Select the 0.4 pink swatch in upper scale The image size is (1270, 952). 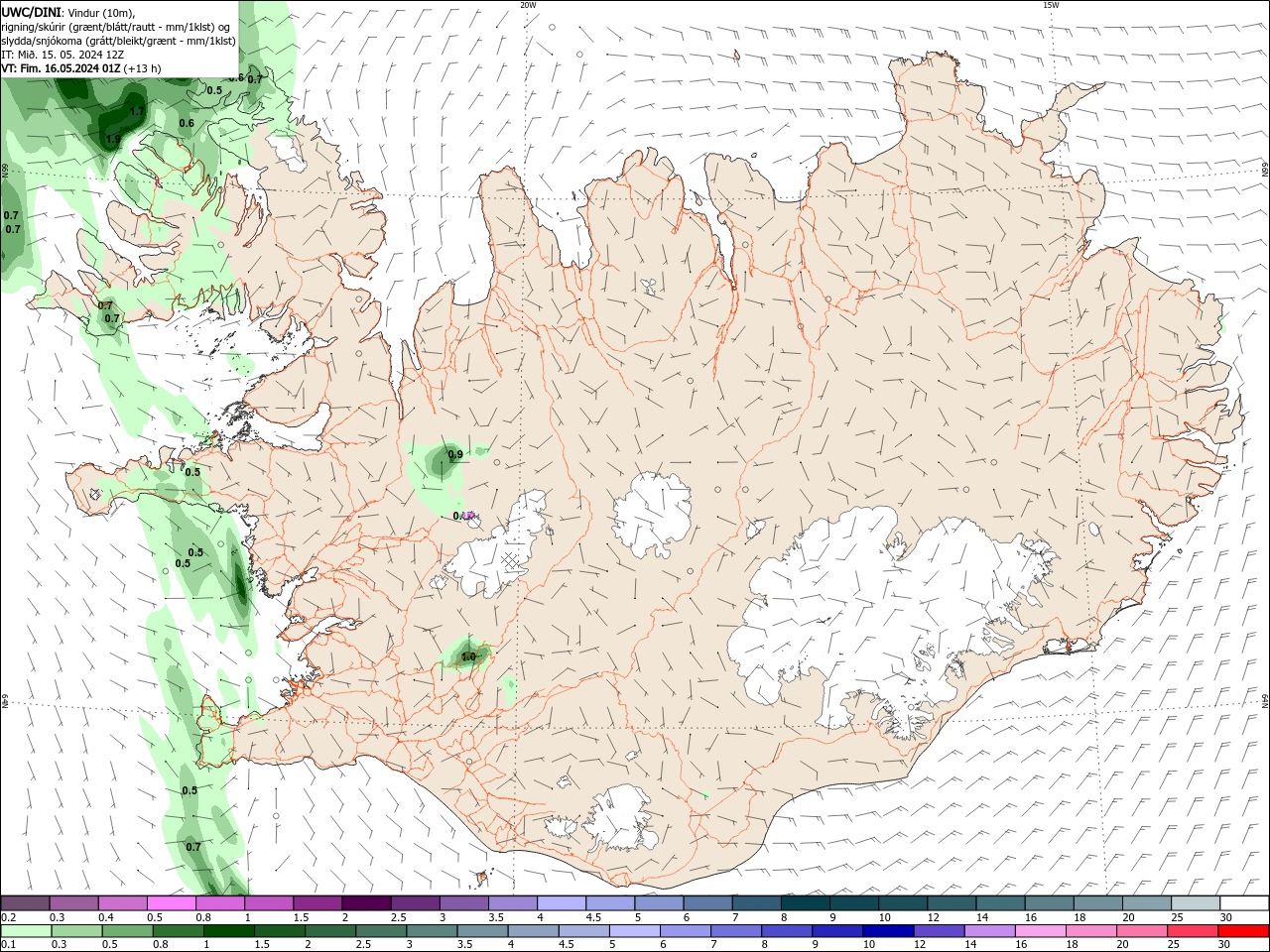pyautogui.click(x=122, y=903)
